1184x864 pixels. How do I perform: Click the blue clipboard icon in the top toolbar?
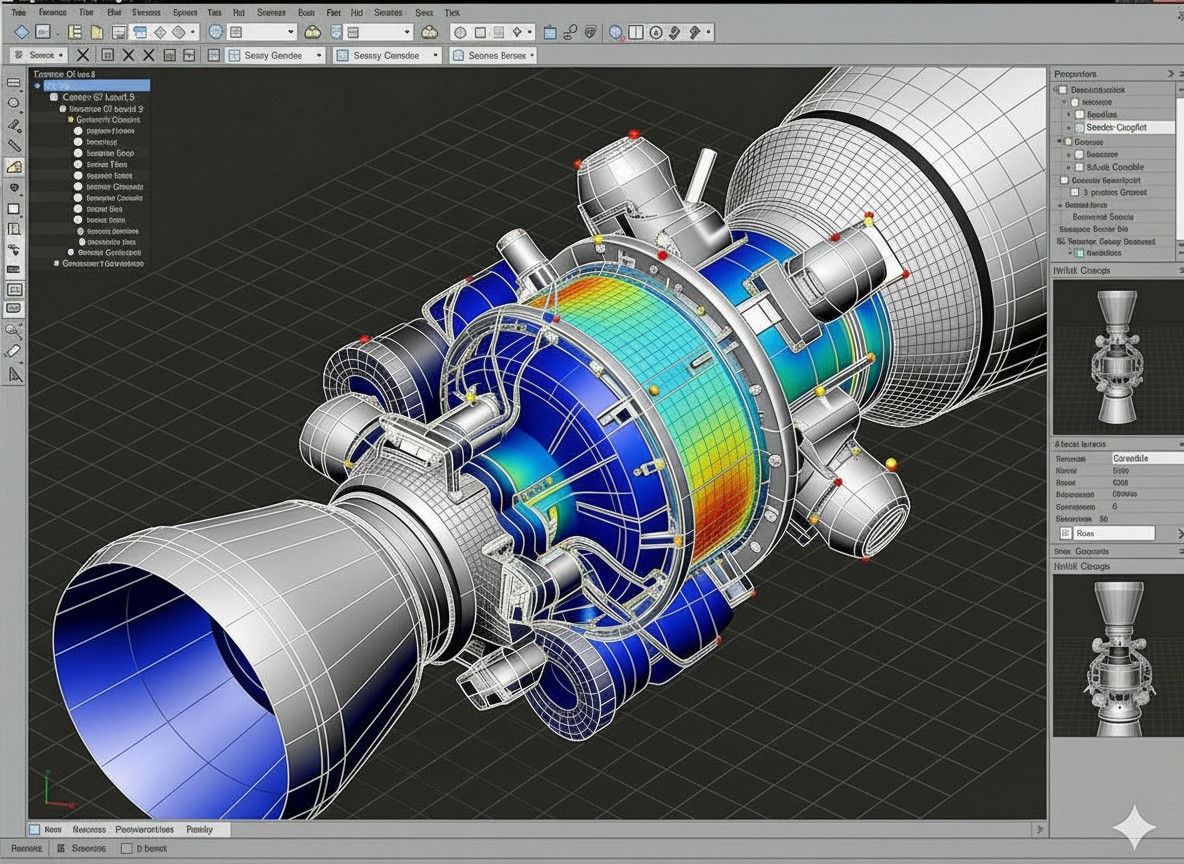550,32
